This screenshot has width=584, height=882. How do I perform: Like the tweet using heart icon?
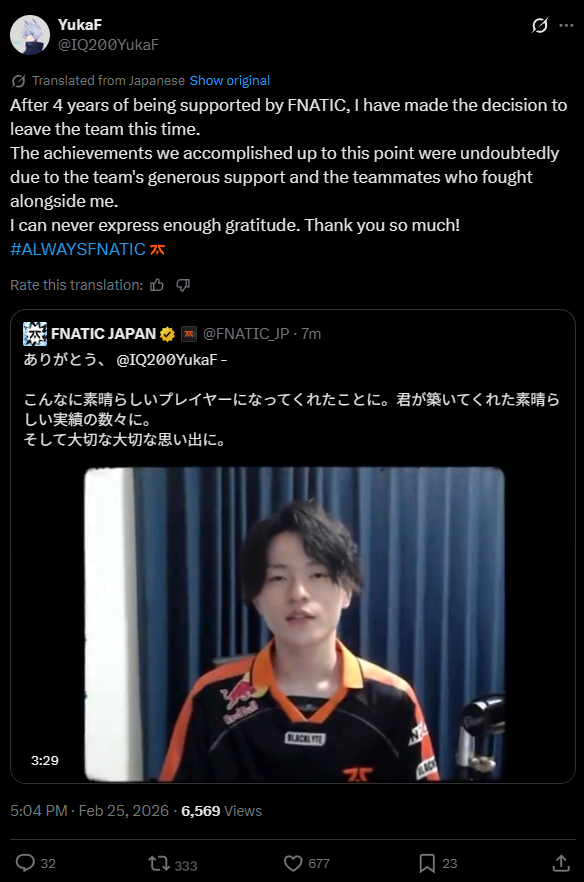[293, 863]
